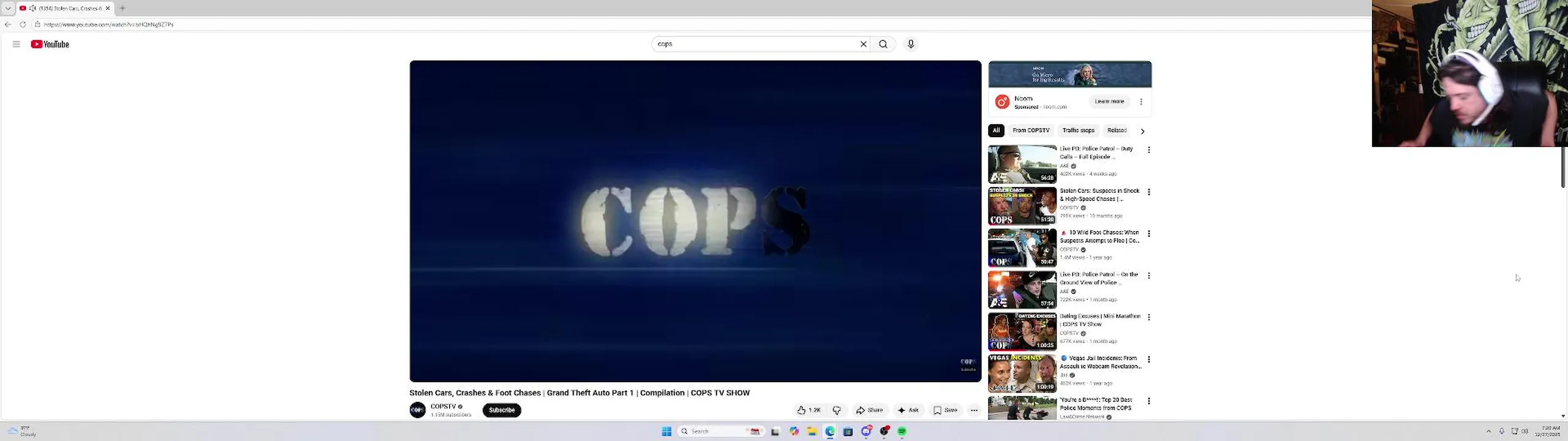Open the YouTube hamburger guide menu
This screenshot has width=1568, height=441.
17,44
